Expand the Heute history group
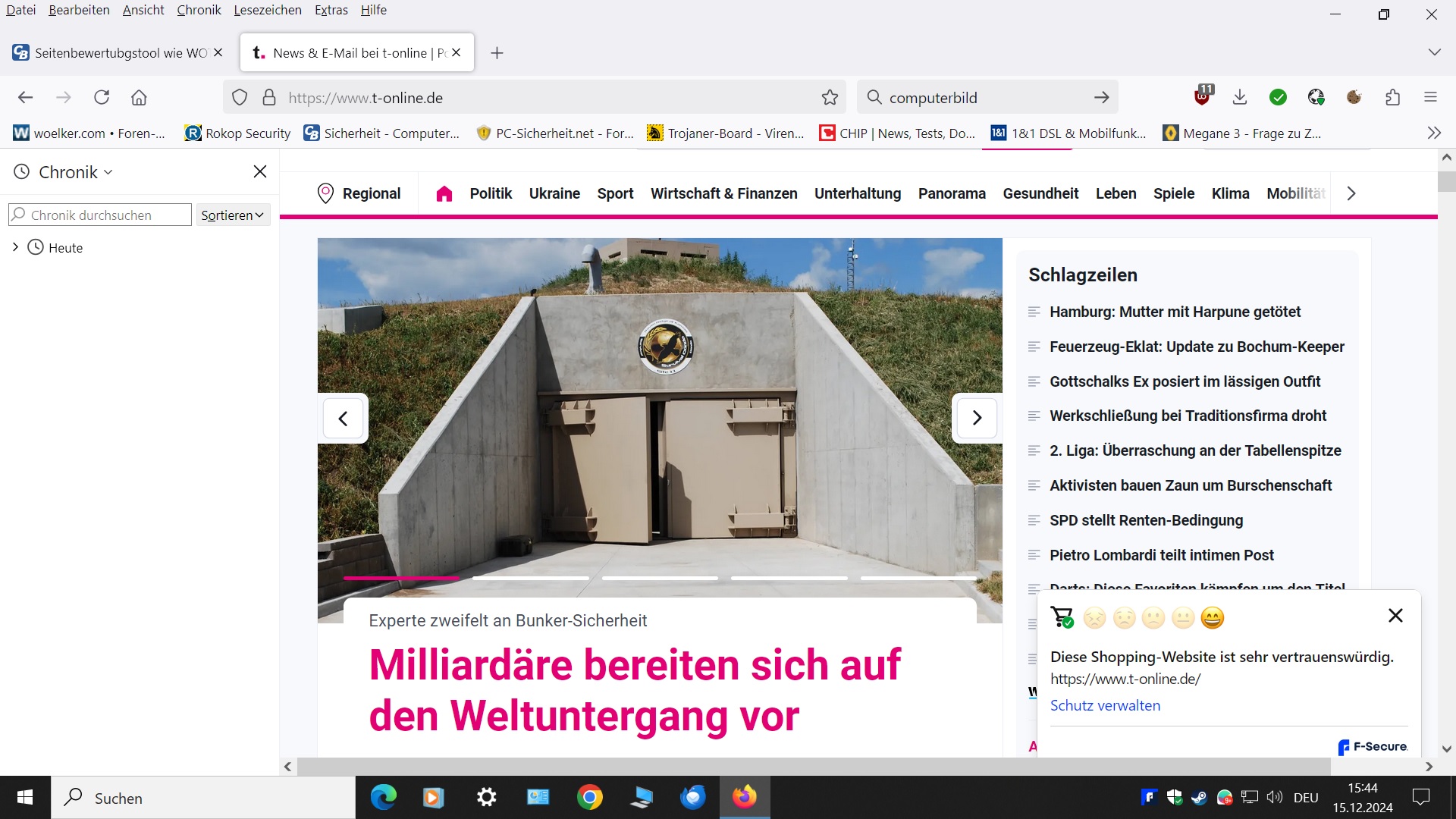 [14, 247]
